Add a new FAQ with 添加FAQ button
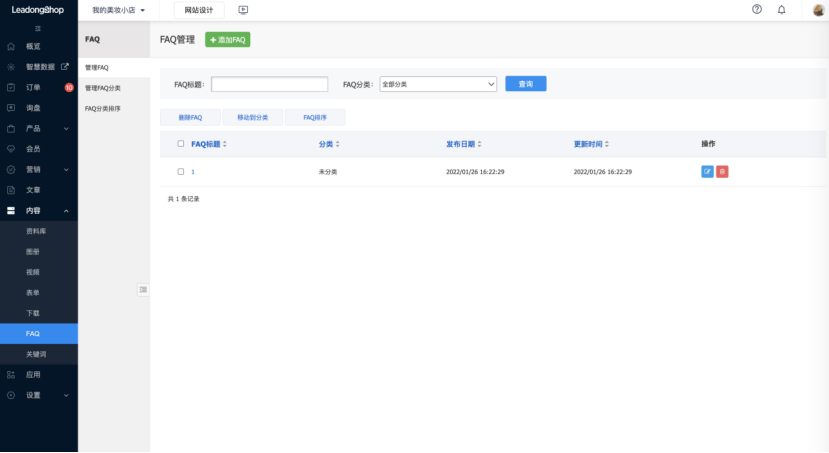829x453 pixels. click(227, 40)
